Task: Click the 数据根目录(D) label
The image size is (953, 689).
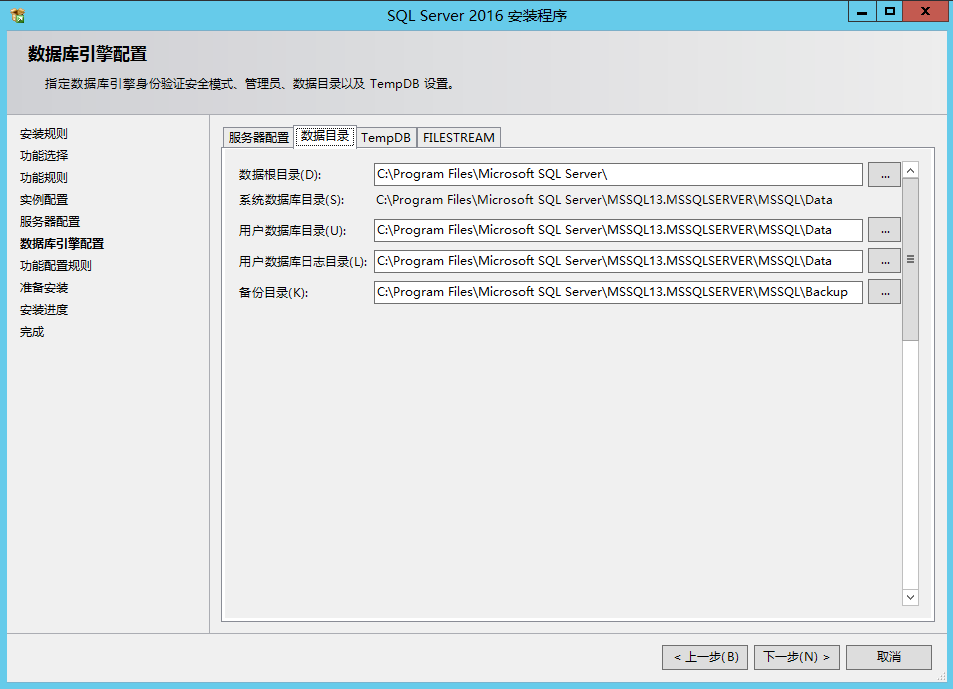Action: [280, 175]
